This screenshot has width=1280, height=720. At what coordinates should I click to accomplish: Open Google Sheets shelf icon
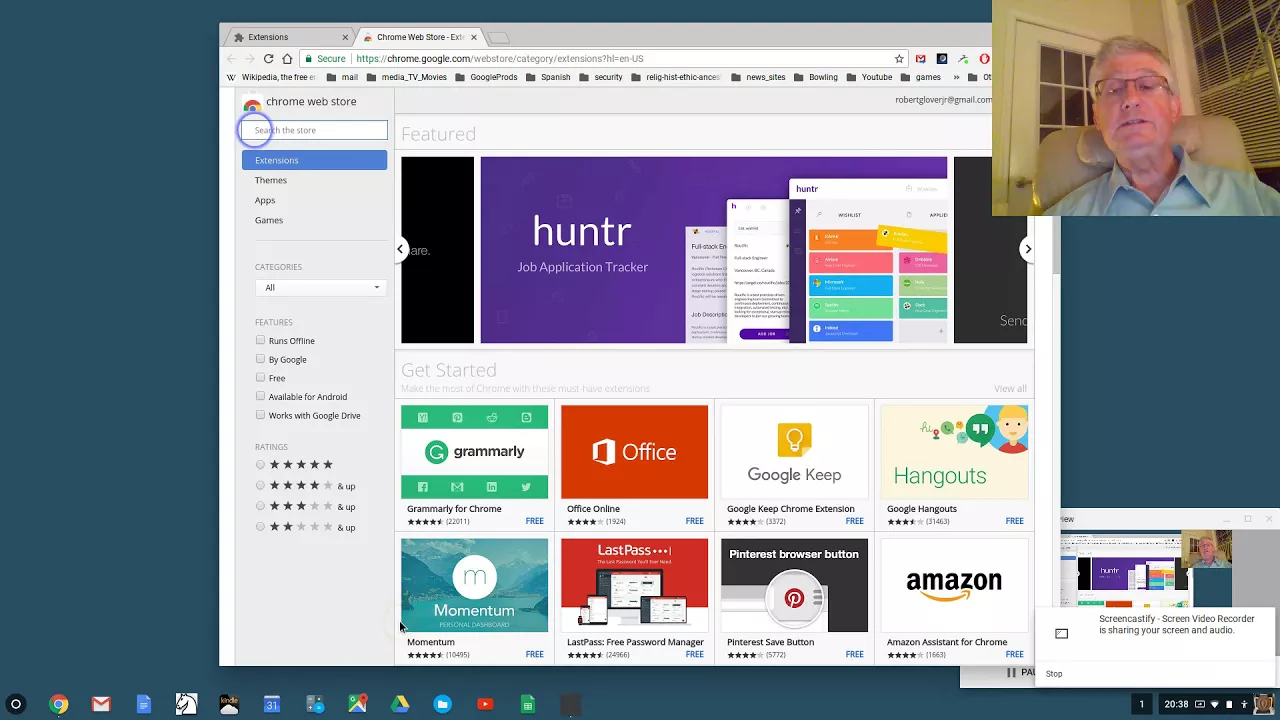point(528,704)
